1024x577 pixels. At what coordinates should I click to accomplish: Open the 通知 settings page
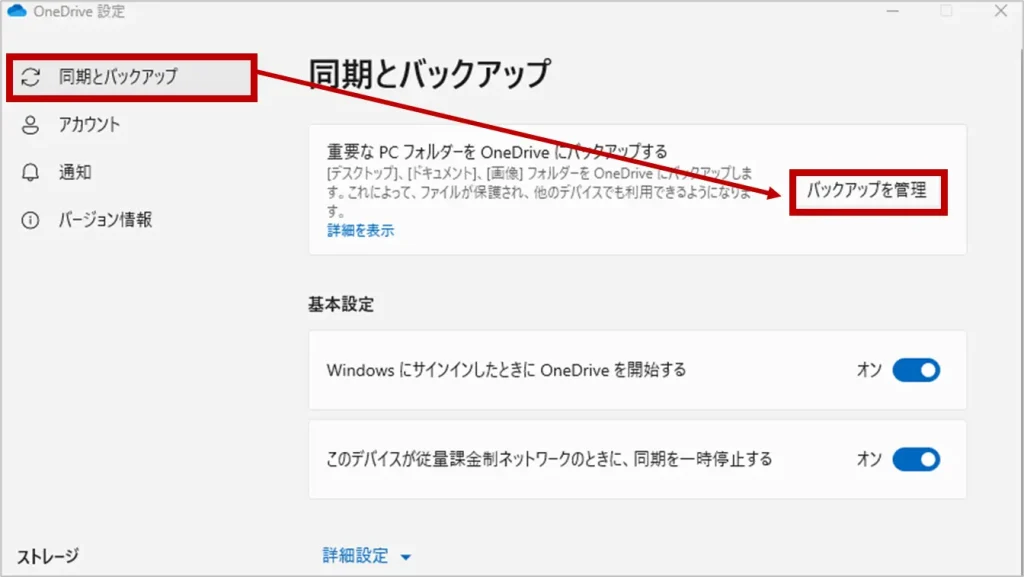pos(75,172)
